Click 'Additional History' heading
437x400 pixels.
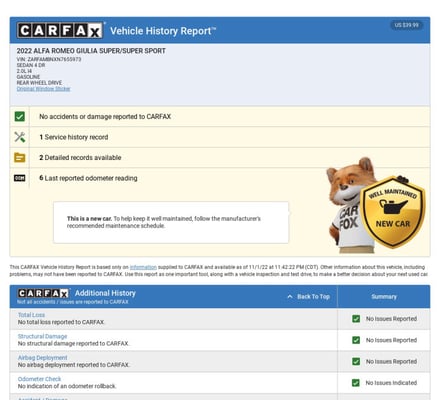(x=105, y=293)
